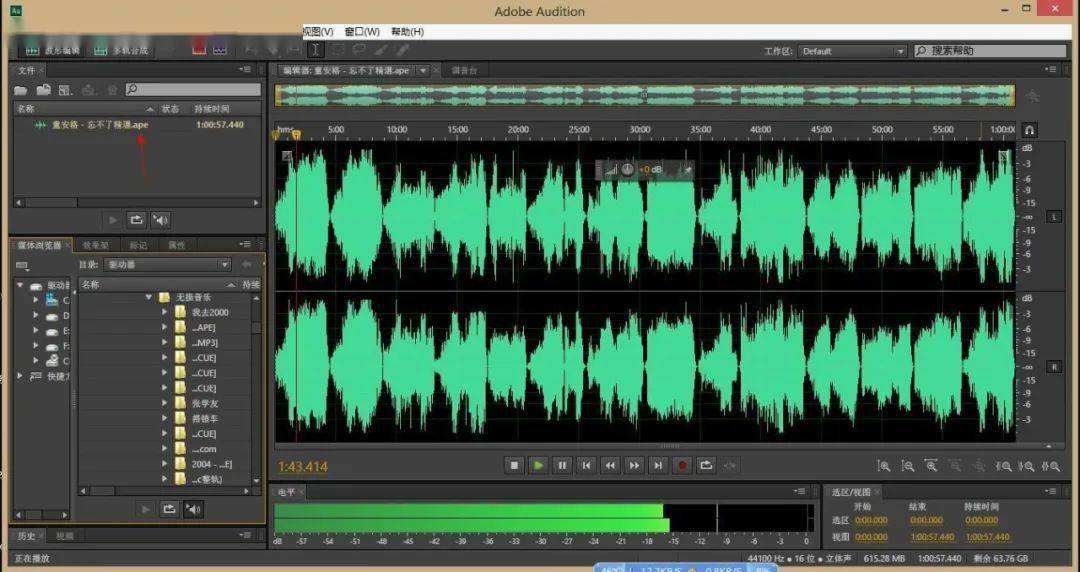1080x572 pixels.
Task: Toggle the right channel R enable button
Action: [x=1053, y=367]
